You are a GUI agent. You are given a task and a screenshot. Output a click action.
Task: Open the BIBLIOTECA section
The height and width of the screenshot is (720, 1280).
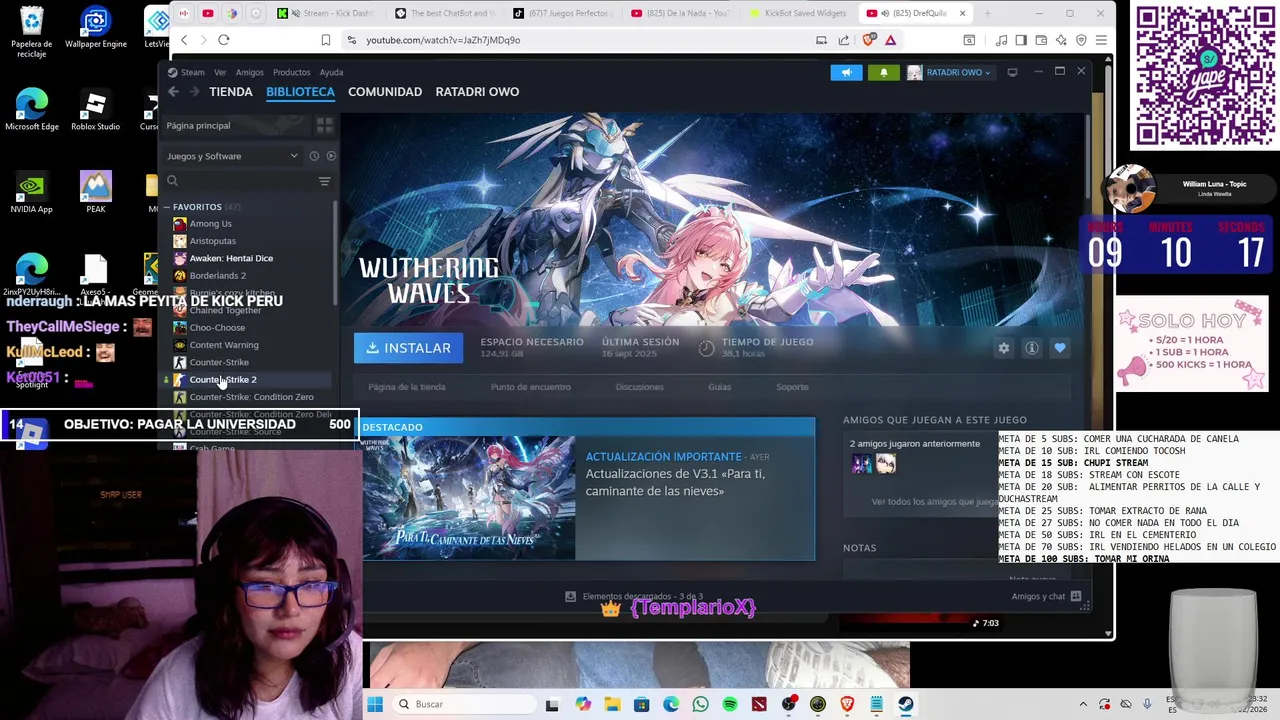tap(300, 91)
